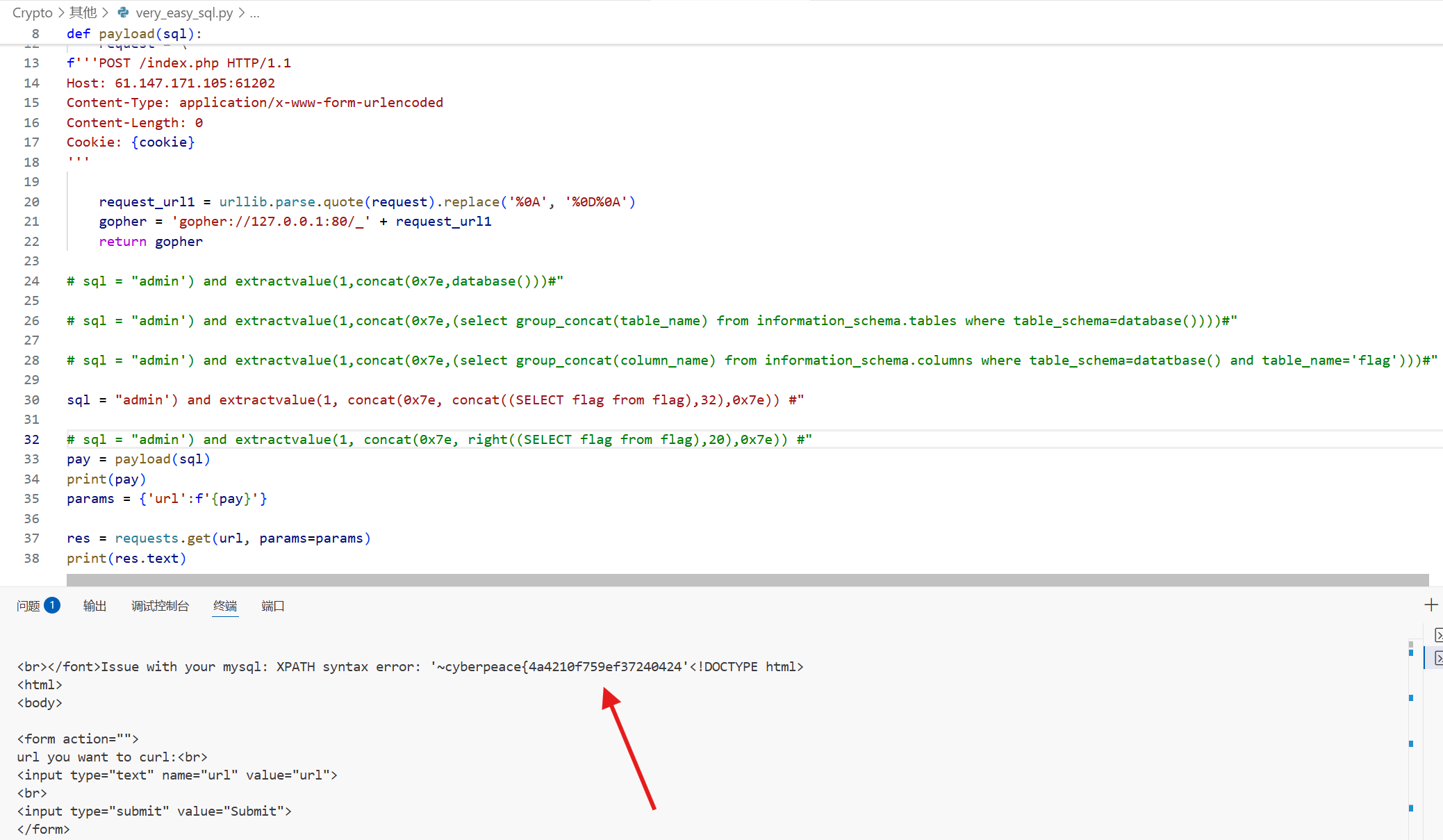This screenshot has width=1443, height=840.
Task: Click the problems count badge showing 1
Action: (x=52, y=604)
